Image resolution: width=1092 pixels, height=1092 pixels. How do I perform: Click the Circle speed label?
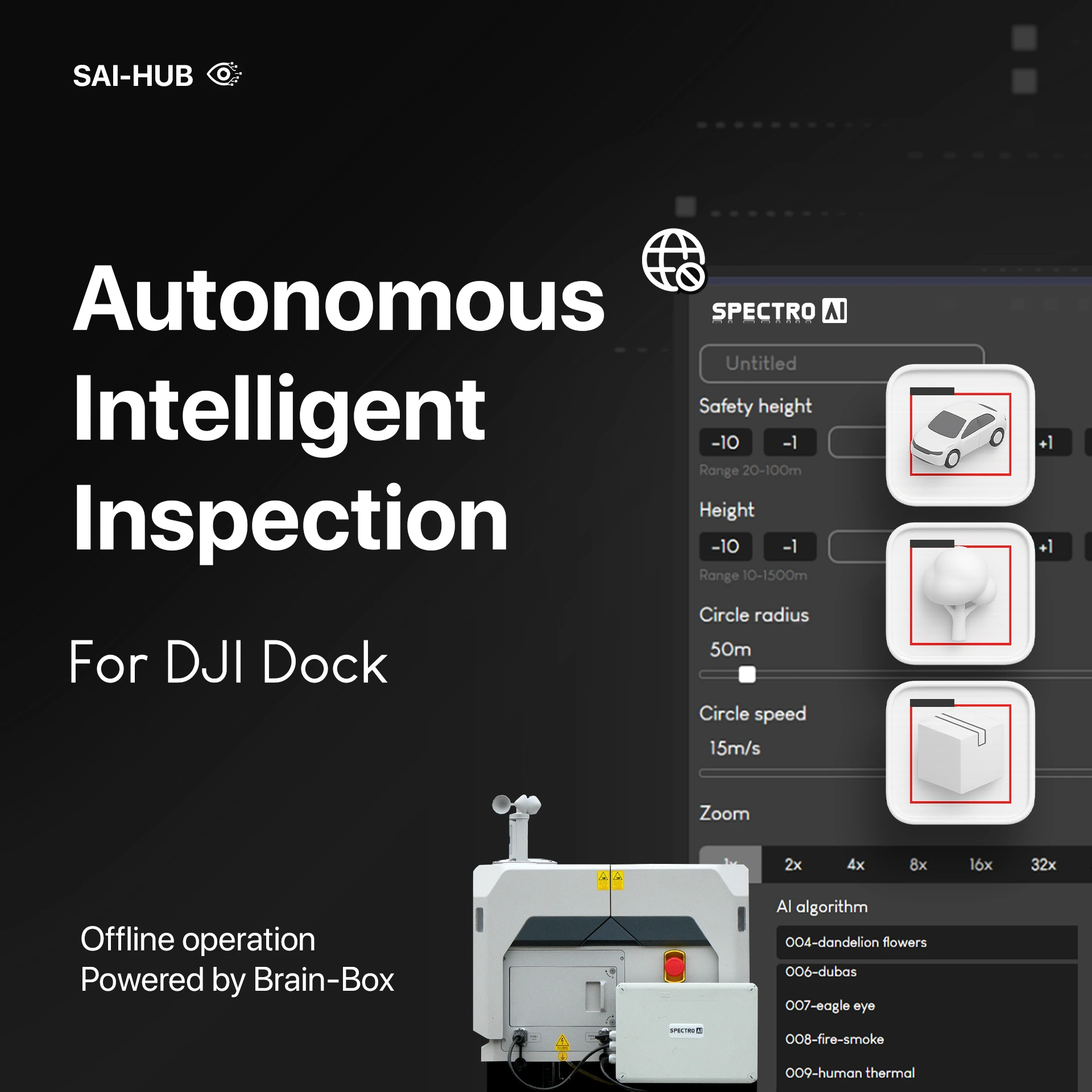[752, 714]
